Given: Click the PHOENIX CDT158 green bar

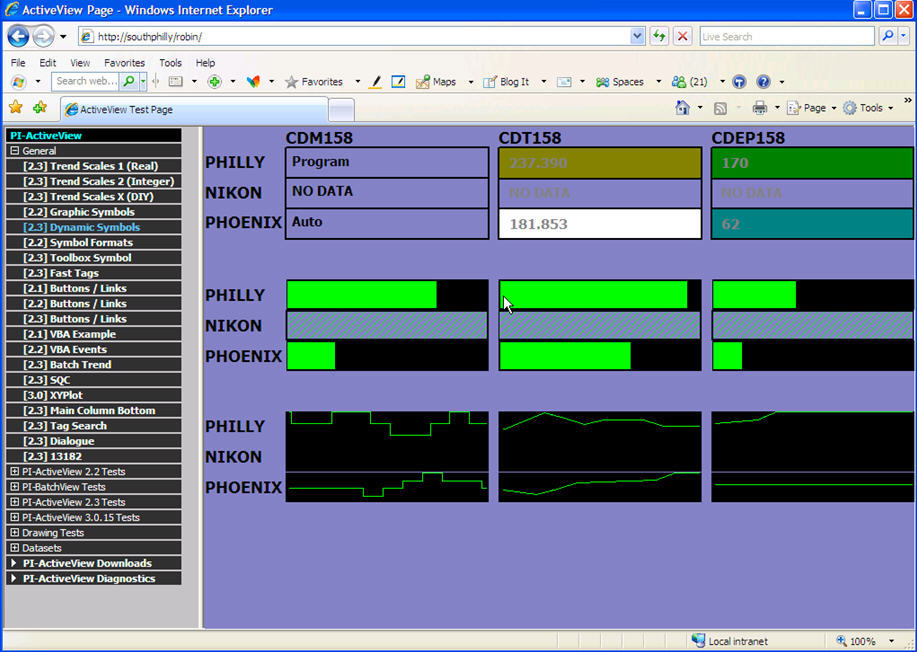Looking at the screenshot, I should 565,356.
